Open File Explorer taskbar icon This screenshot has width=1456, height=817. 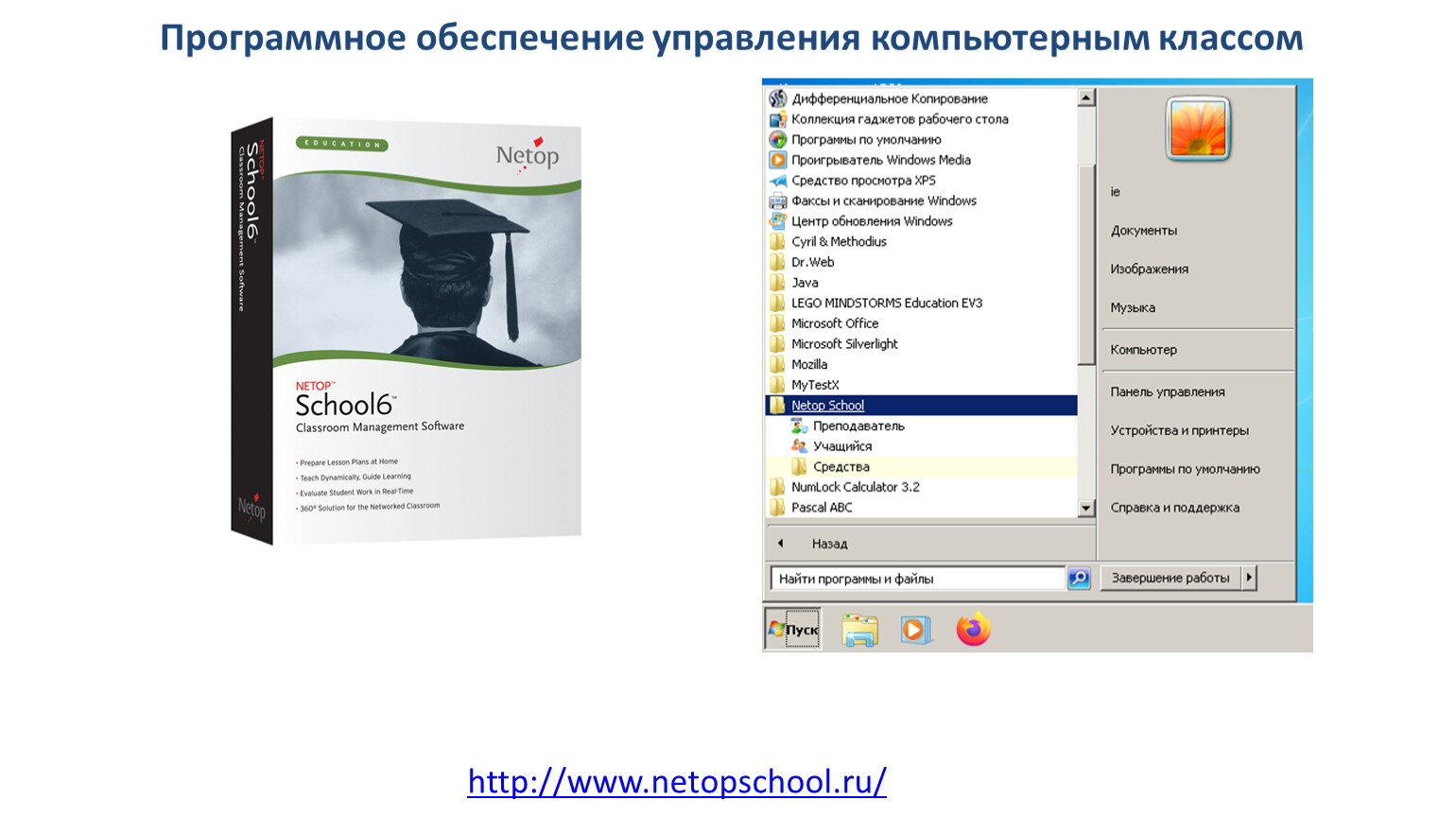click(859, 630)
